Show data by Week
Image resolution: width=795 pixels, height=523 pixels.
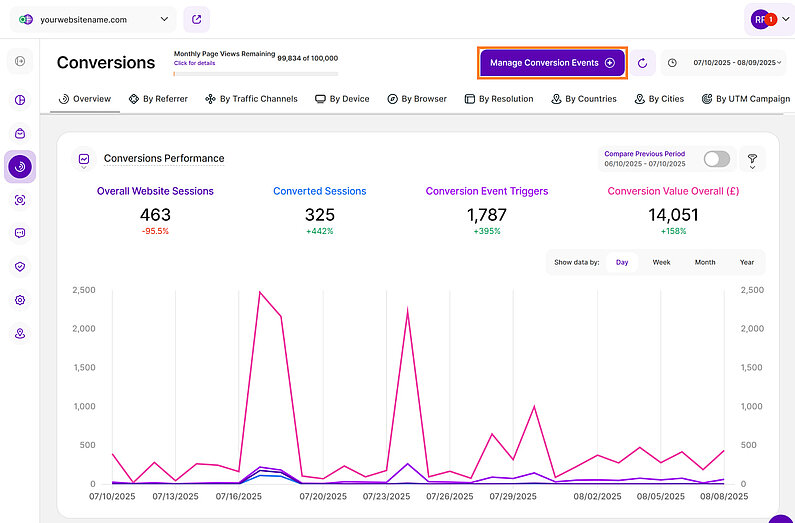click(661, 262)
